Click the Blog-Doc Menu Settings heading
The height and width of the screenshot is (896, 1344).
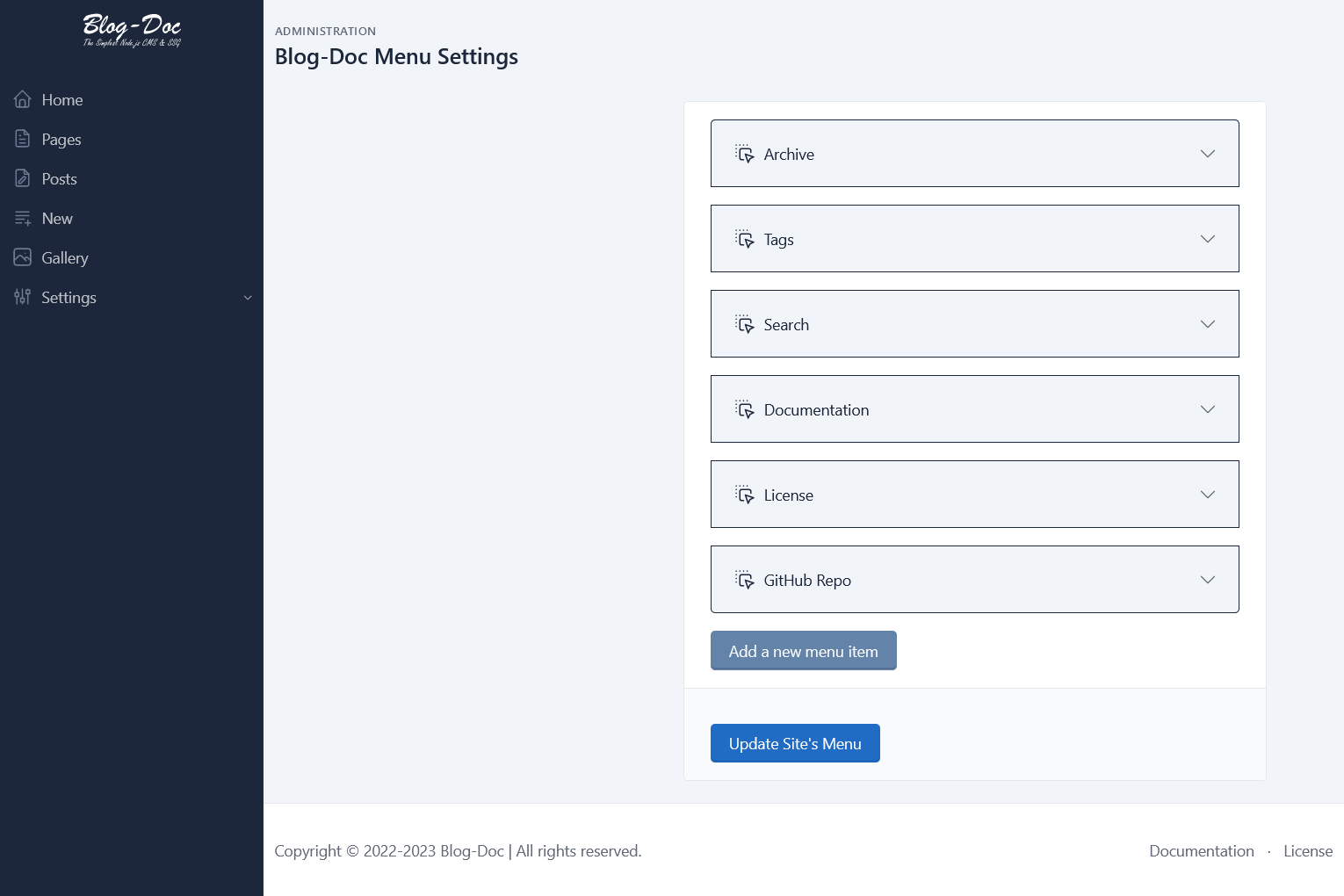point(396,56)
